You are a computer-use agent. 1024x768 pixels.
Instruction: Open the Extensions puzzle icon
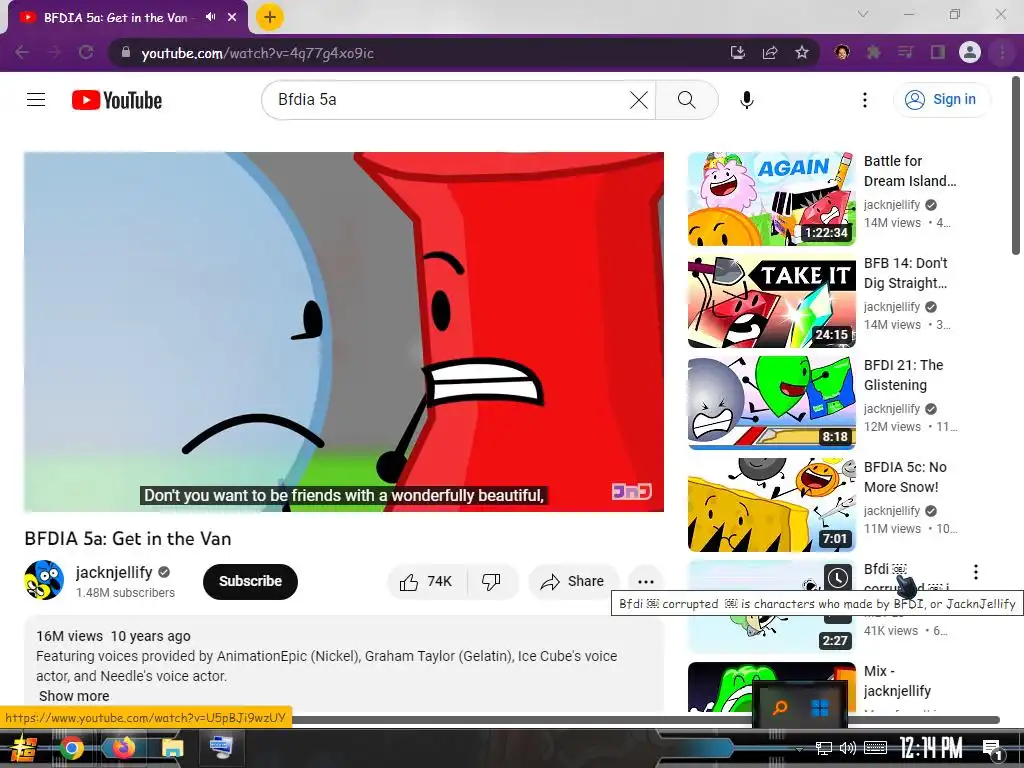point(873,52)
